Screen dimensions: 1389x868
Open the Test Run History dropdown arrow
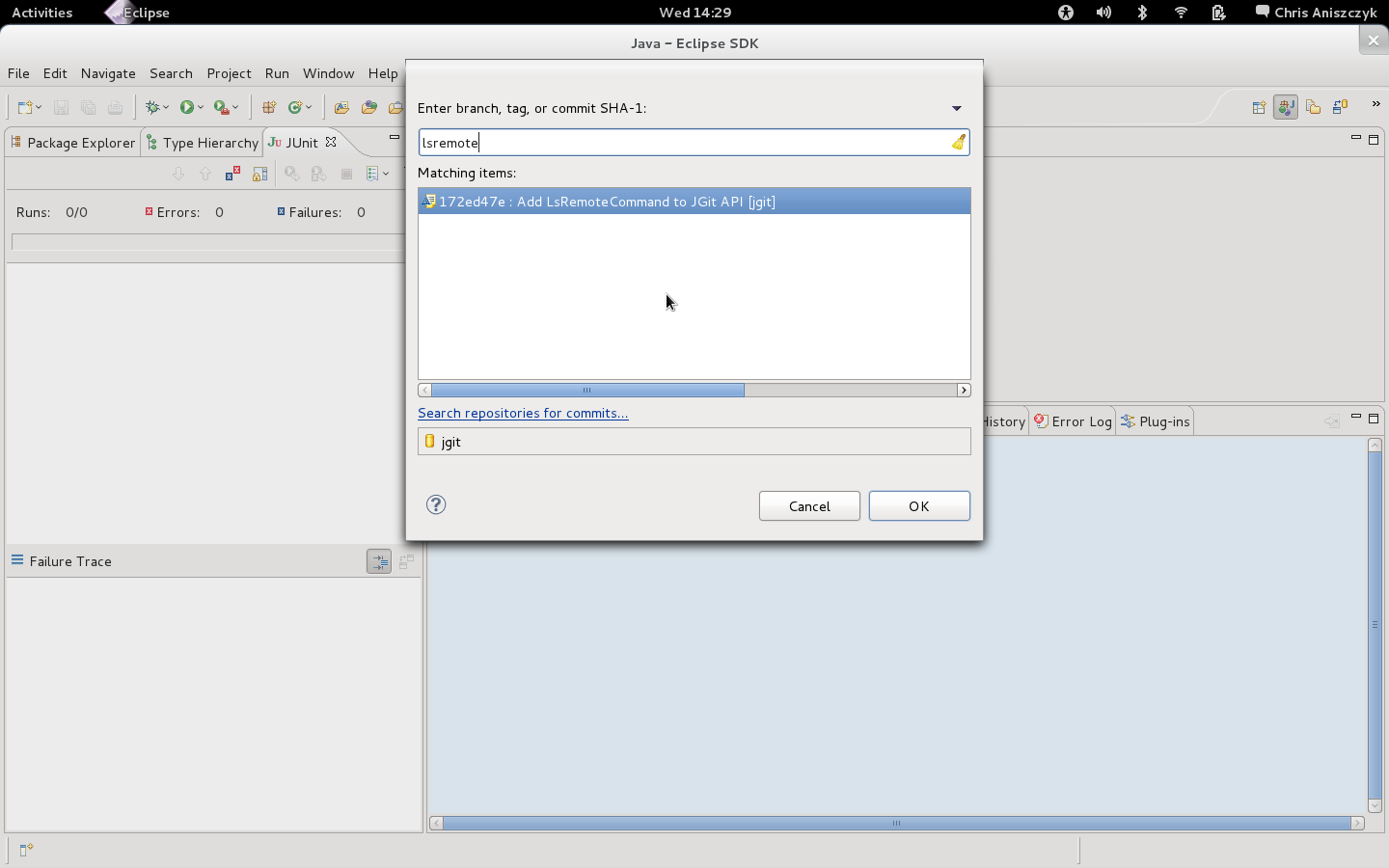click(386, 174)
